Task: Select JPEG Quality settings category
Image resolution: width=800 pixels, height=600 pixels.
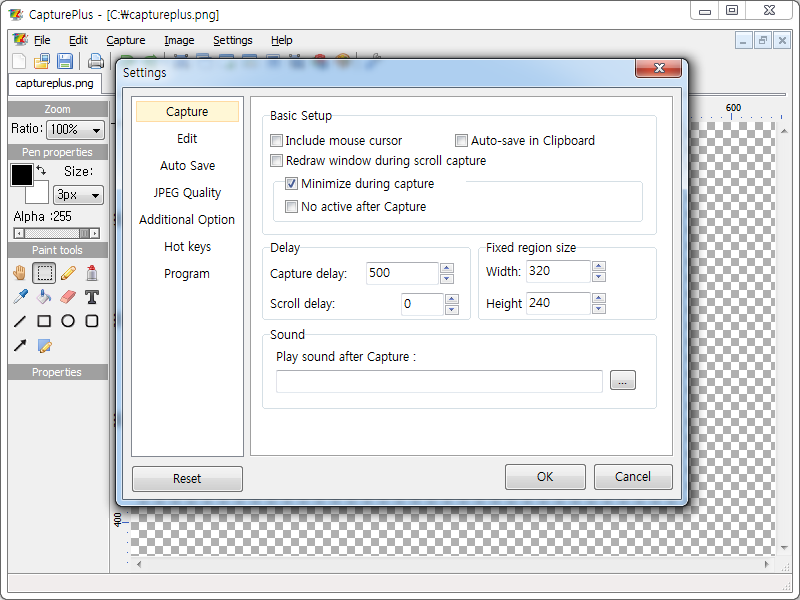Action: tap(187, 193)
